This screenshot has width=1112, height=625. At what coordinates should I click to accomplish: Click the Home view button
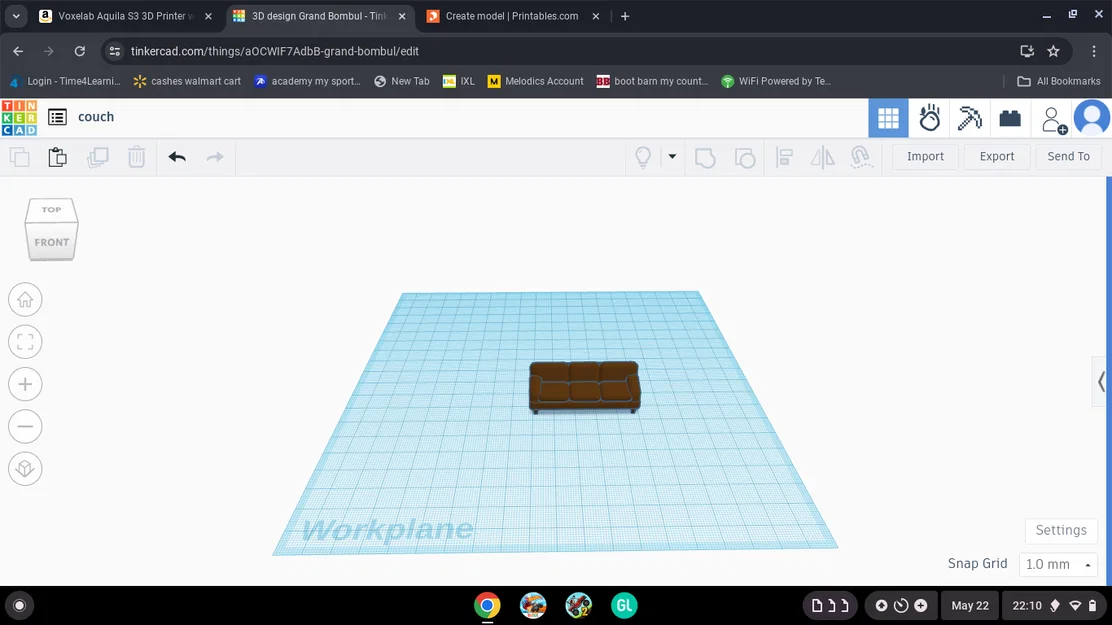(x=25, y=299)
